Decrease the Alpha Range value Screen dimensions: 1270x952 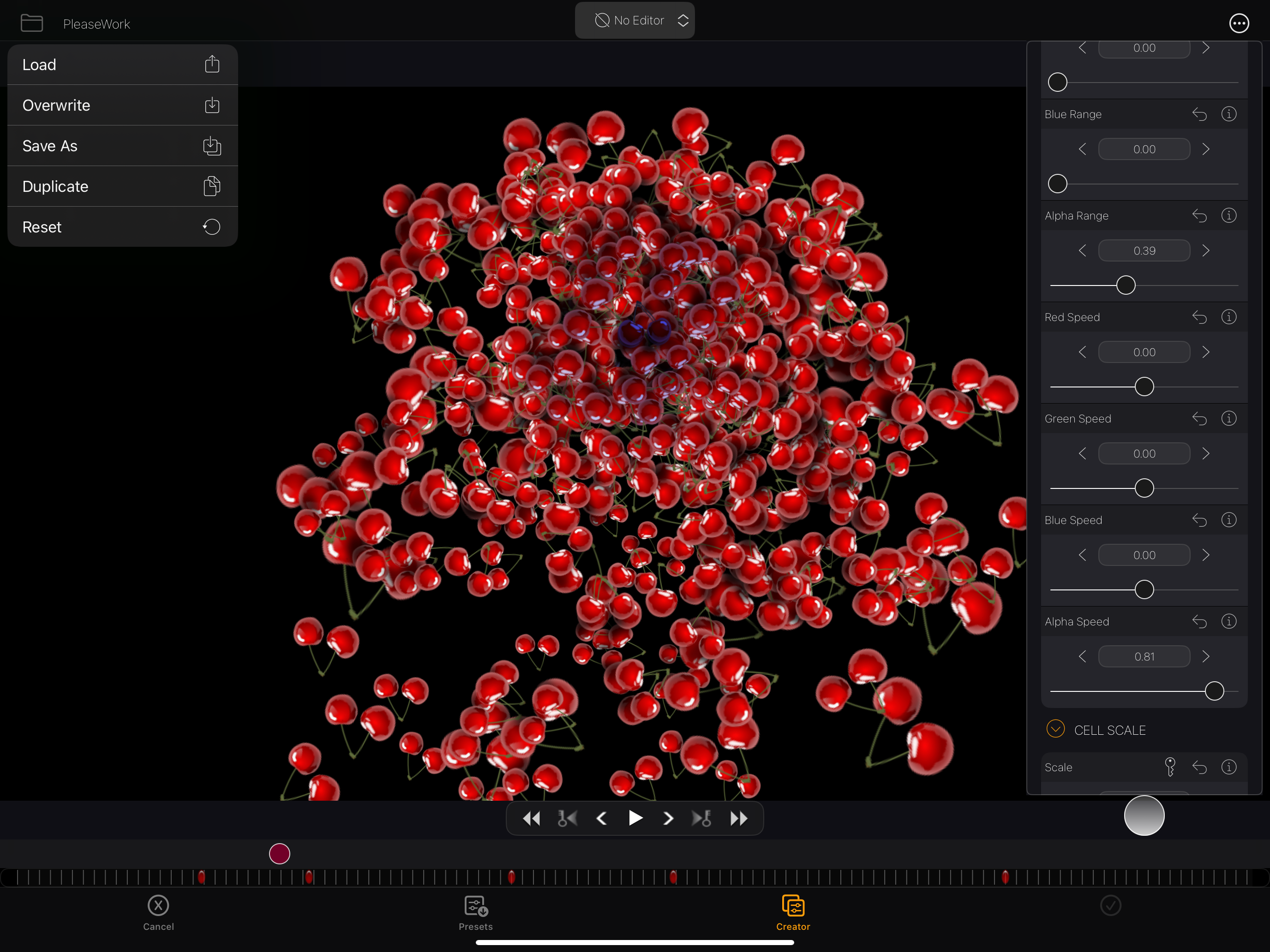pyautogui.click(x=1082, y=251)
